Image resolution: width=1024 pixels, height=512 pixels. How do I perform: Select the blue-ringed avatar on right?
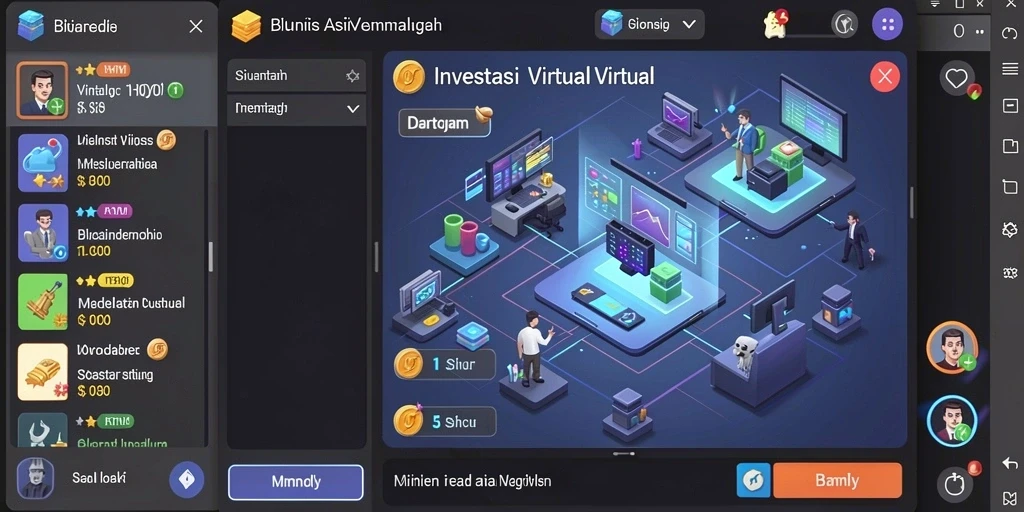(952, 421)
